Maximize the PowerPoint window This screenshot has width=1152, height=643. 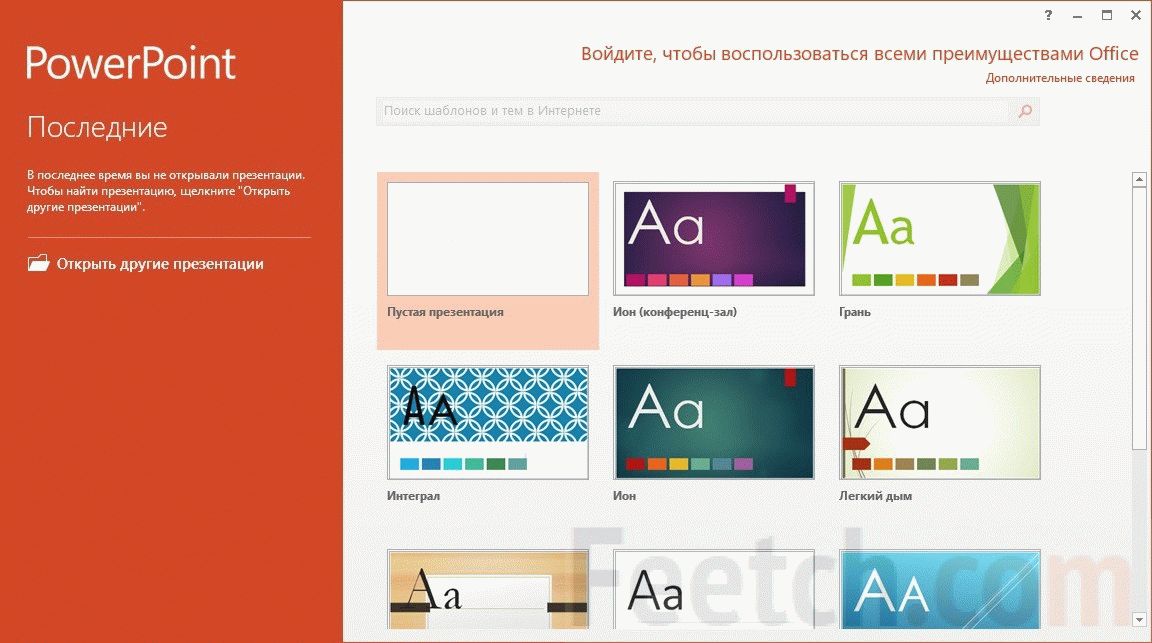(x=1106, y=15)
